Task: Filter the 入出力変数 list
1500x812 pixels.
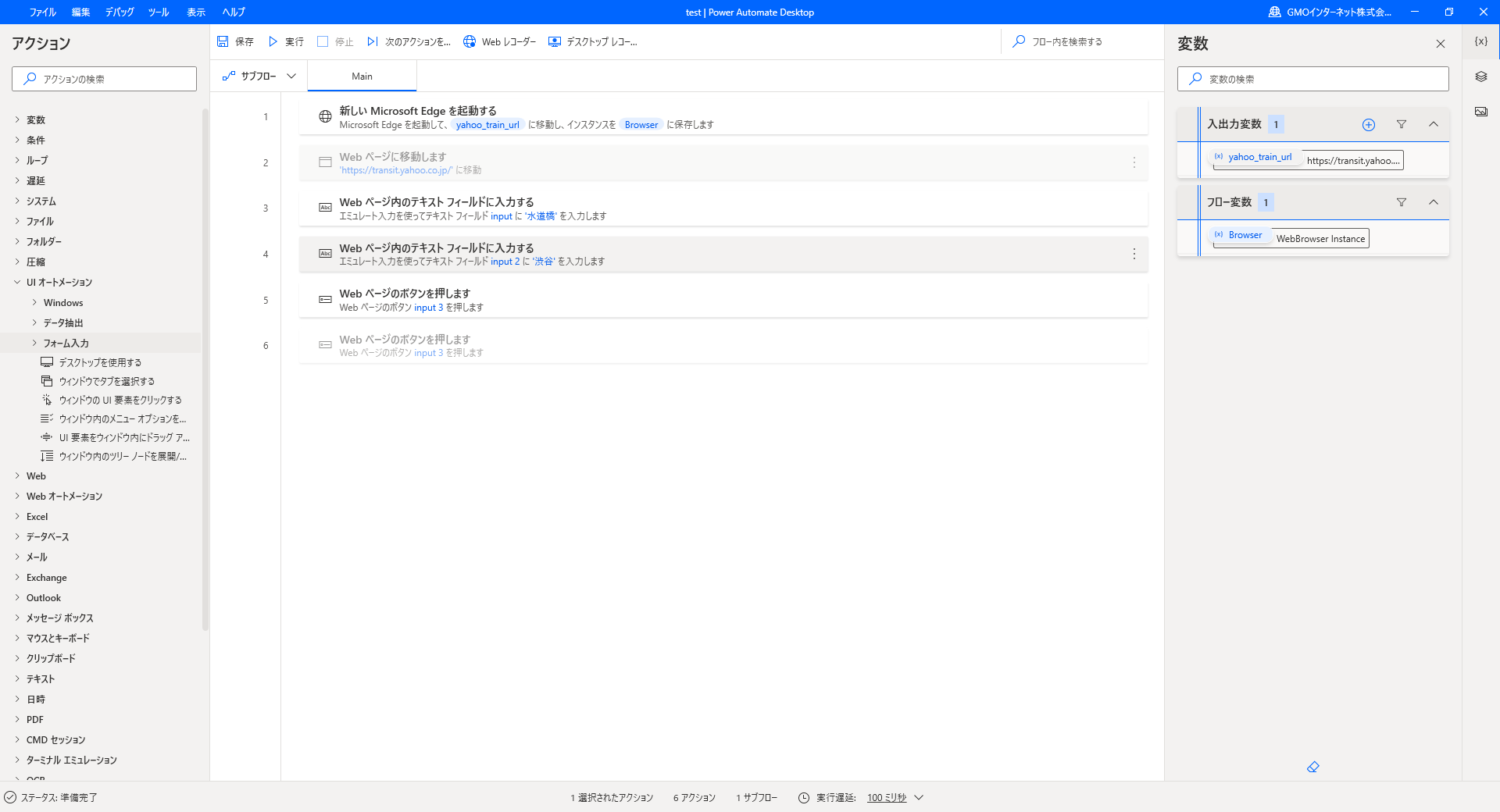Action: tap(1402, 124)
